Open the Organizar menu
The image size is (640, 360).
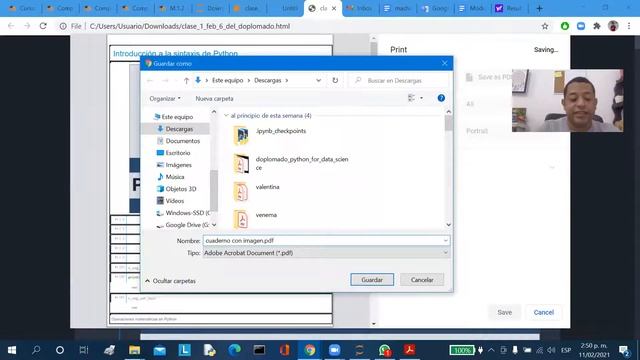(165, 98)
